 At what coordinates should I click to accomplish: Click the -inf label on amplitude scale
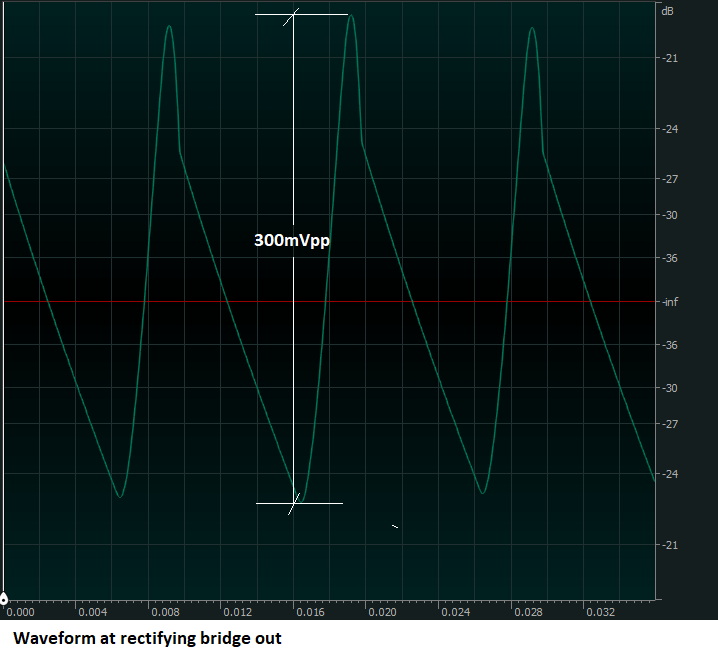[670, 302]
